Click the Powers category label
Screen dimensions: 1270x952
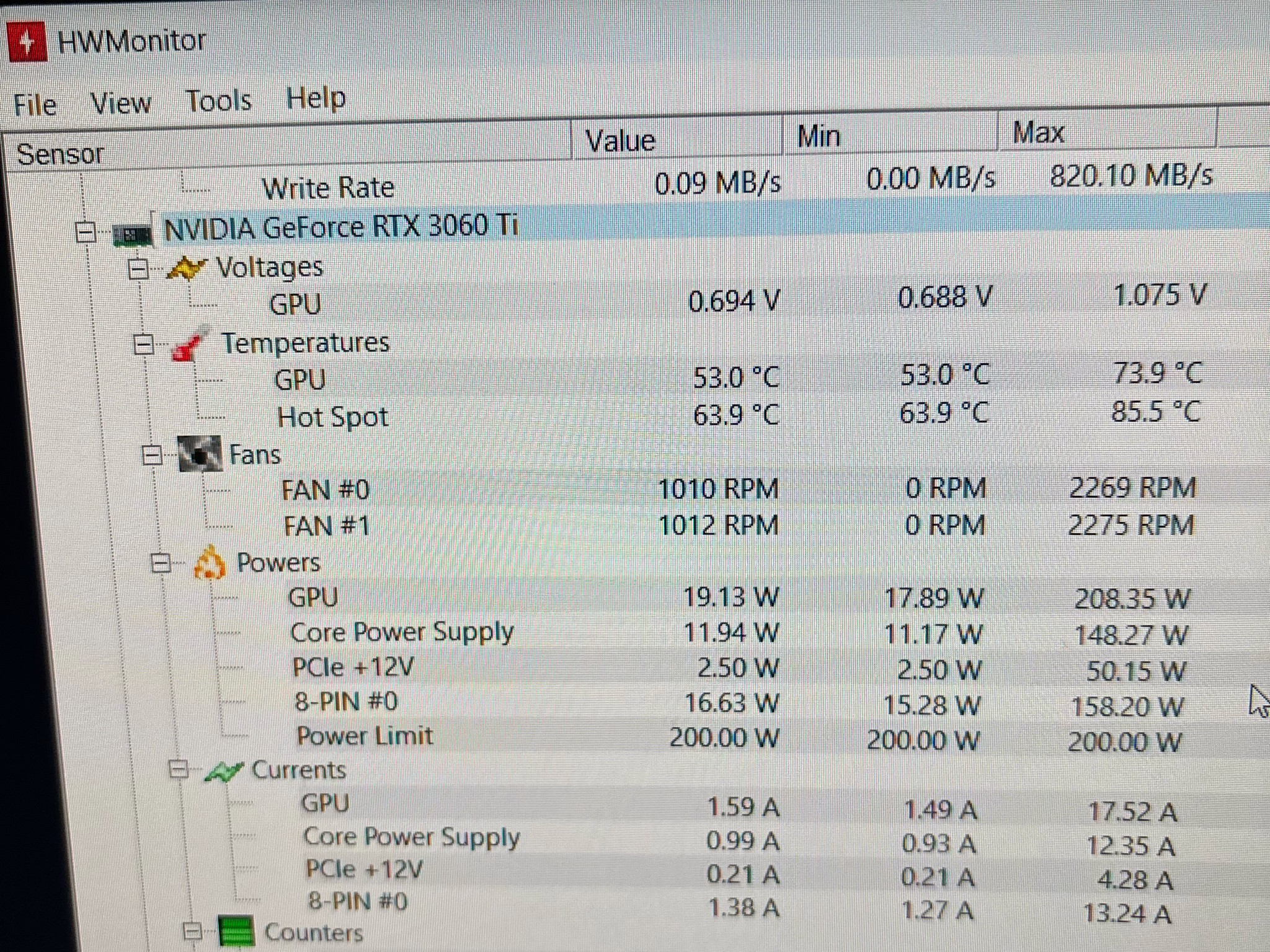pyautogui.click(x=278, y=563)
